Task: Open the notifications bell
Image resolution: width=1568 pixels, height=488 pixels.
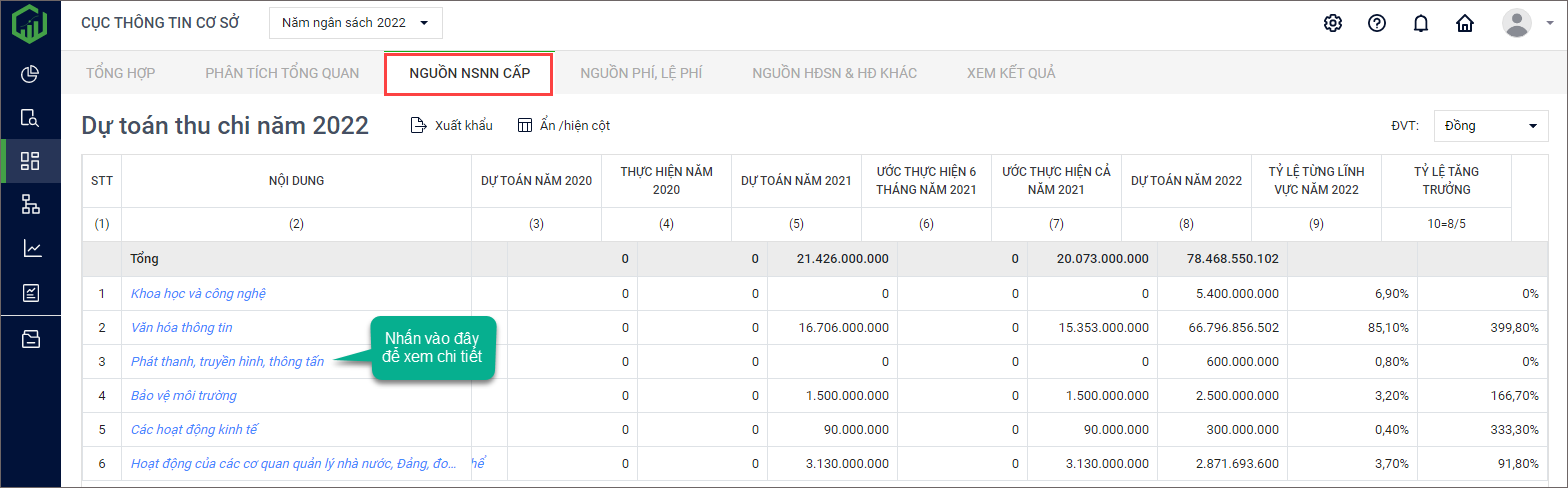Action: tap(1420, 23)
